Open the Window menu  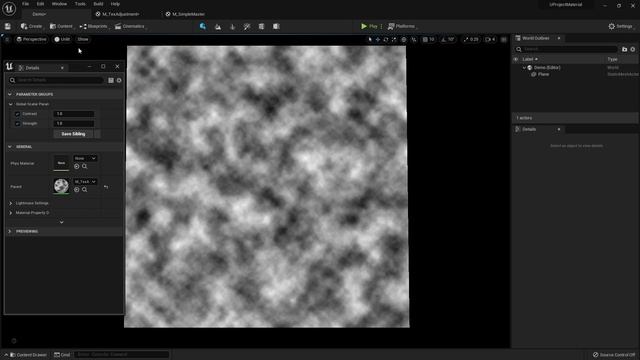(59, 4)
